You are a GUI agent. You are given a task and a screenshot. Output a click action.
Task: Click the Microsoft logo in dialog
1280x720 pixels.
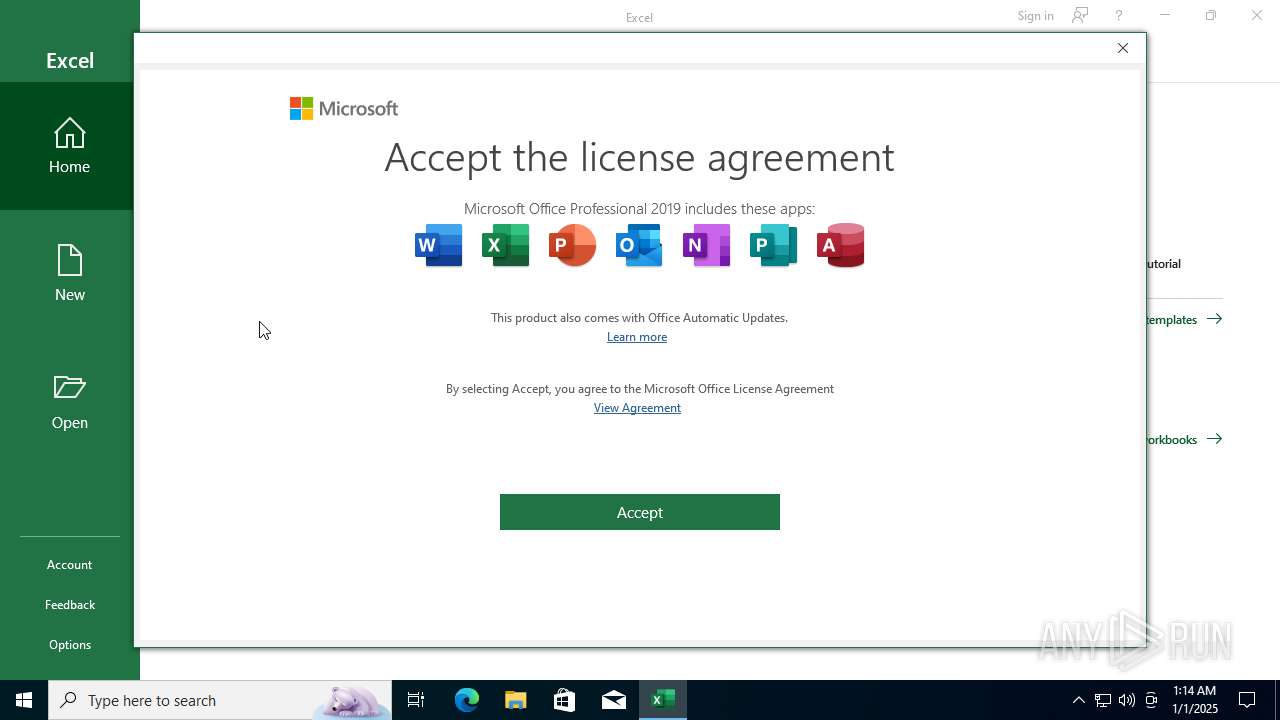(x=344, y=108)
